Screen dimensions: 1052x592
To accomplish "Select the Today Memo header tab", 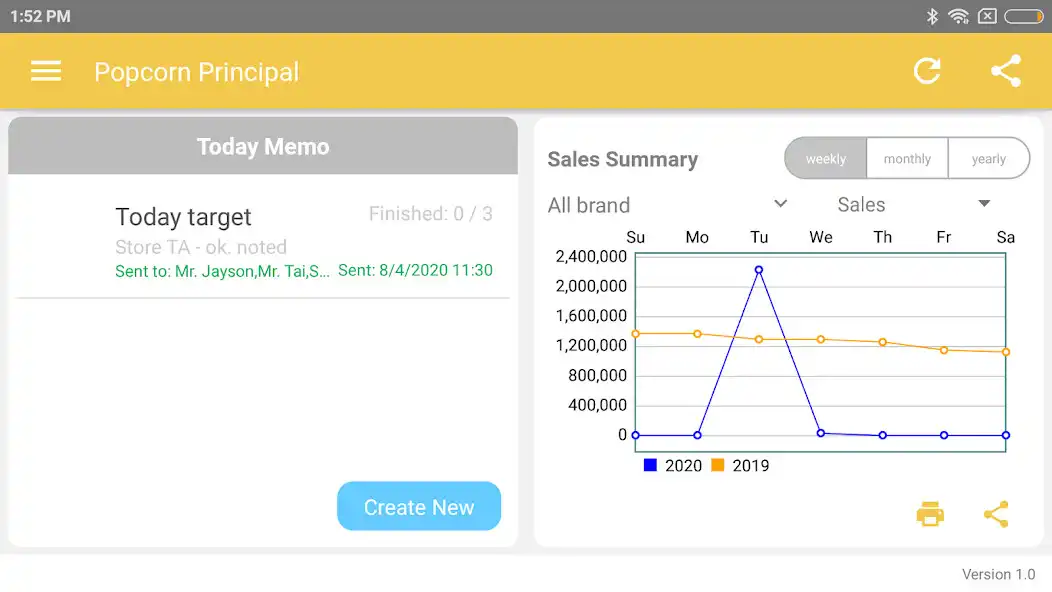I will click(x=263, y=146).
